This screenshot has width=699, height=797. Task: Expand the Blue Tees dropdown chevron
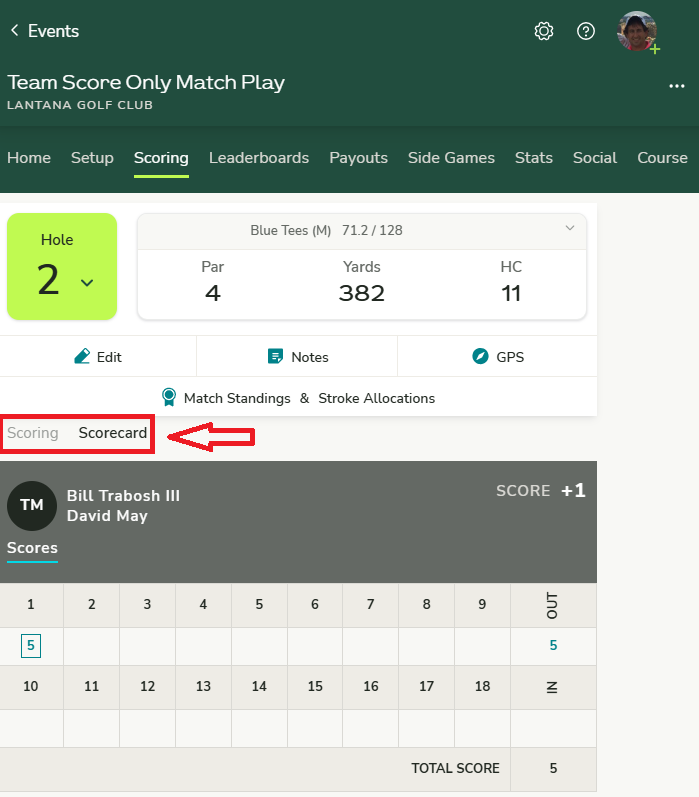[x=570, y=229]
